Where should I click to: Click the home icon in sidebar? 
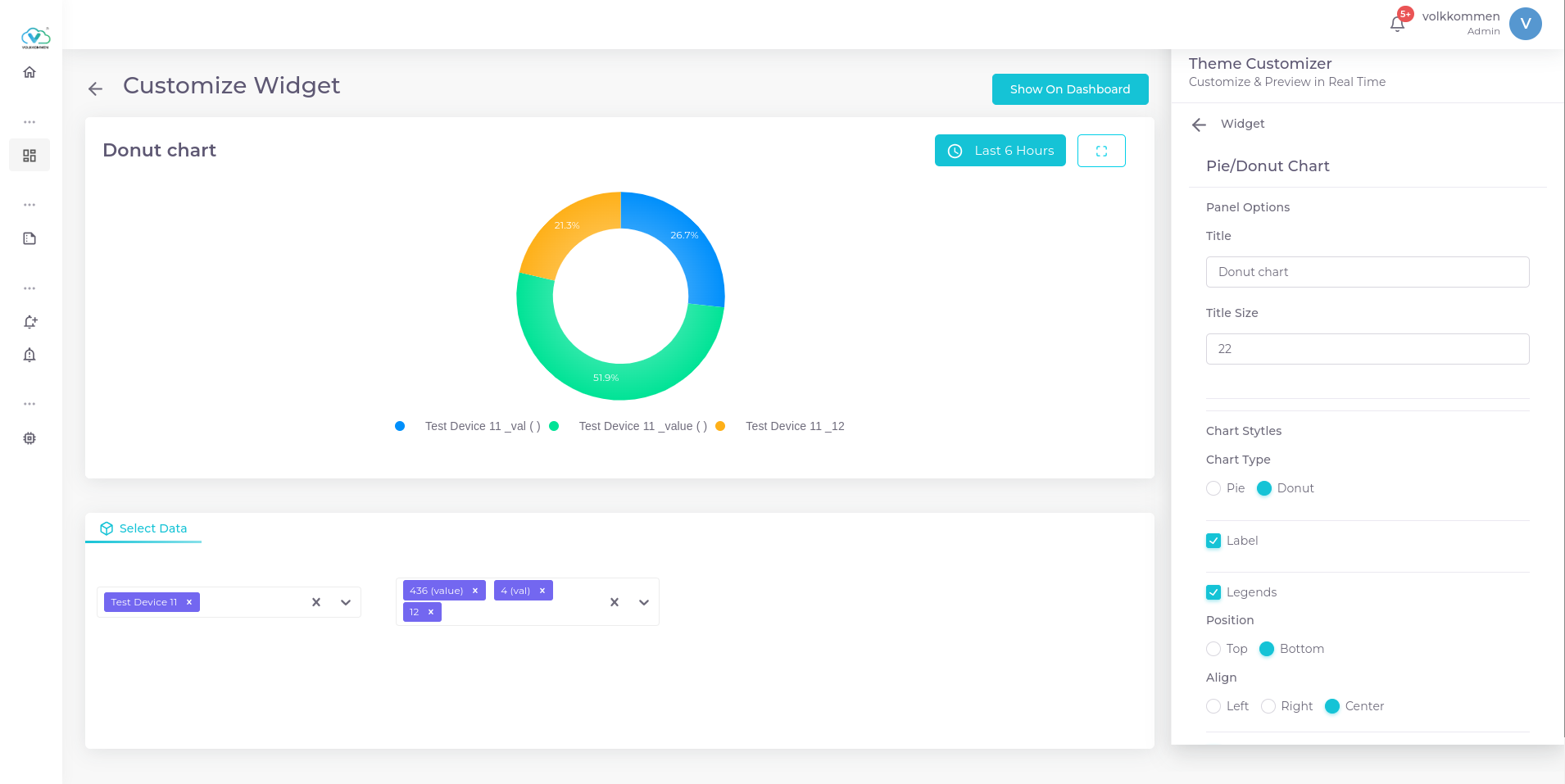pyautogui.click(x=29, y=72)
